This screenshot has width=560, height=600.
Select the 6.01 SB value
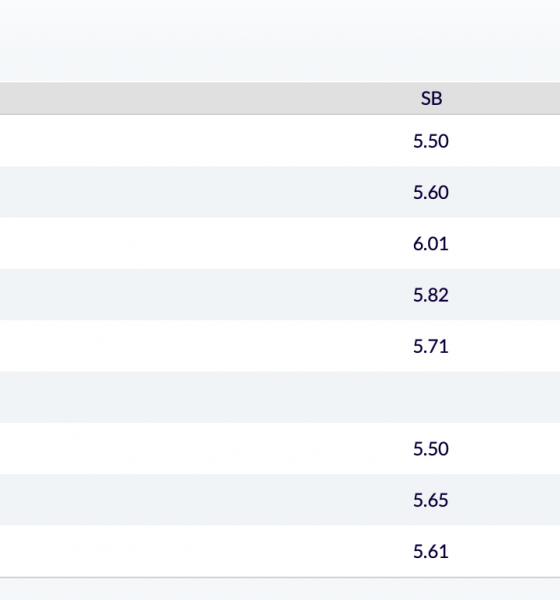[431, 243]
